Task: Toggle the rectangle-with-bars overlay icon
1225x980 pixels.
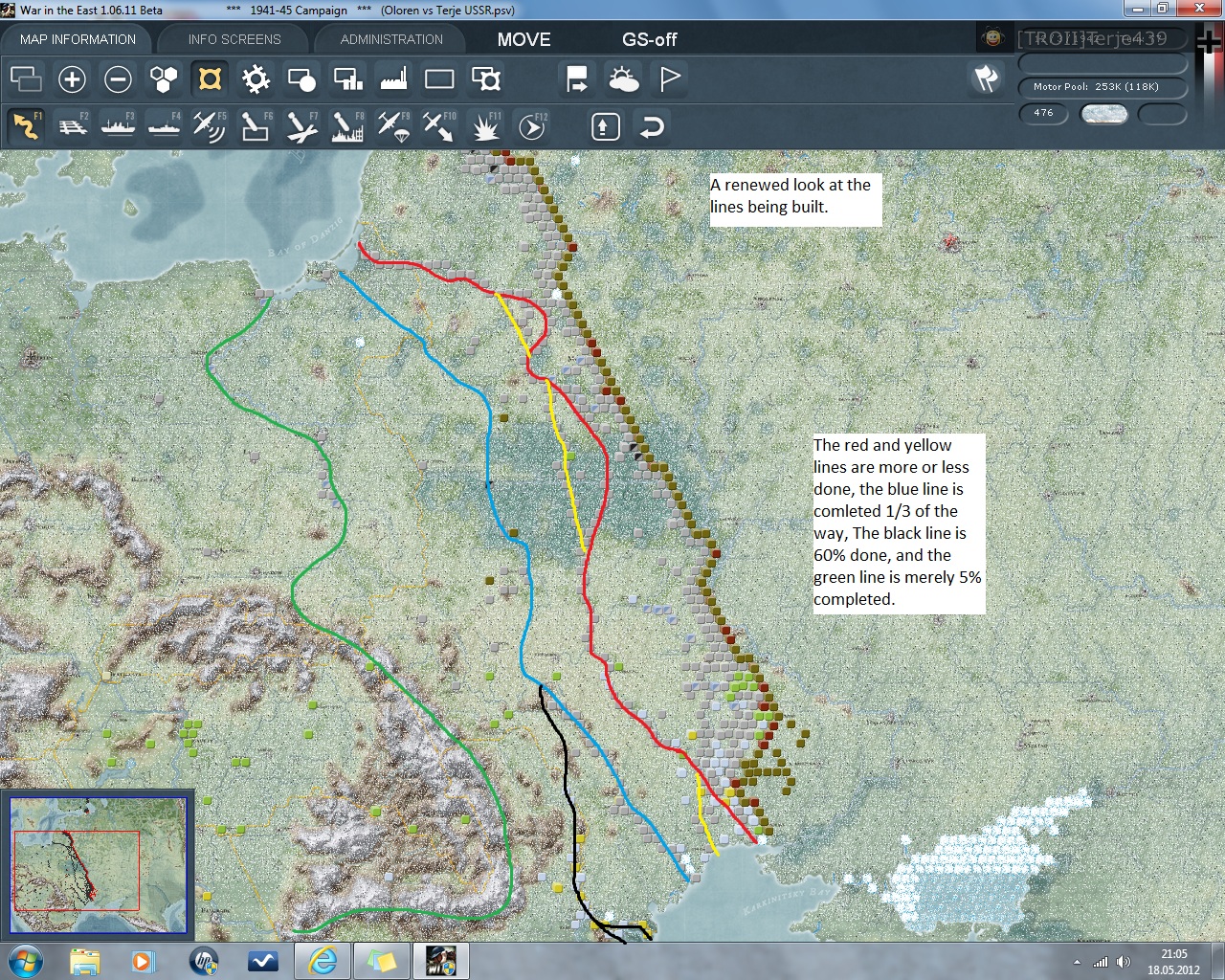Action: [347, 78]
